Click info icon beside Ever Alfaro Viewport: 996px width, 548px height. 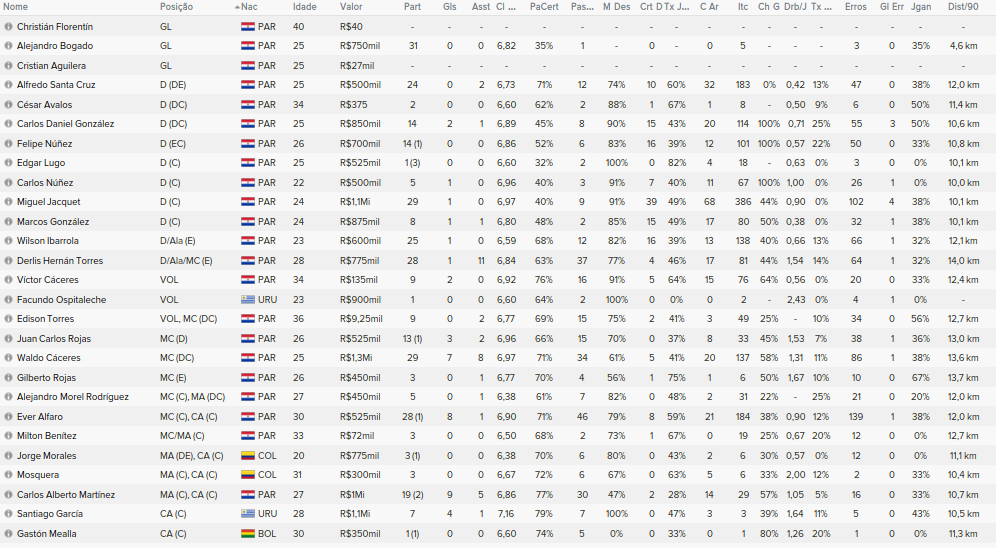8,417
